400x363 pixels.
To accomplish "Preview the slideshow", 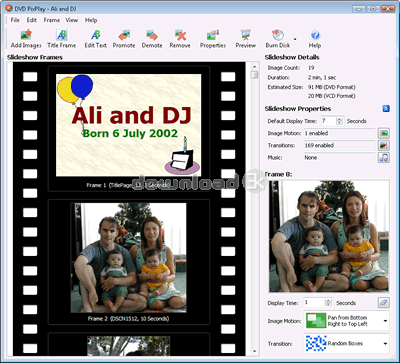I will pos(246,39).
